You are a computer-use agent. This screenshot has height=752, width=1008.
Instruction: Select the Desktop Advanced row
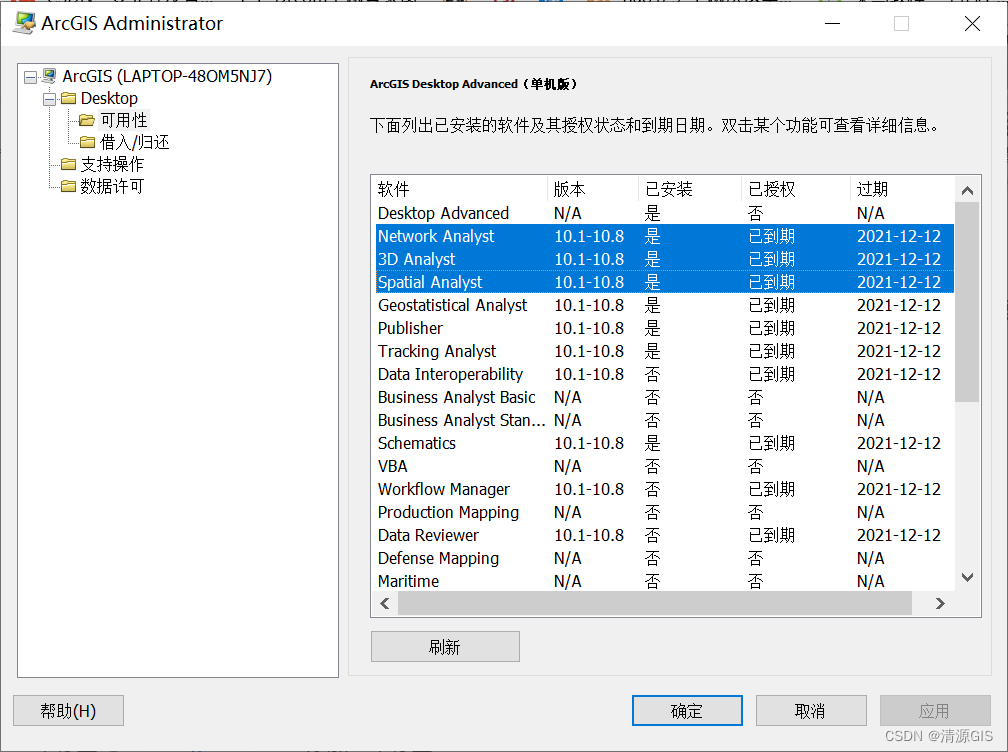(x=663, y=213)
